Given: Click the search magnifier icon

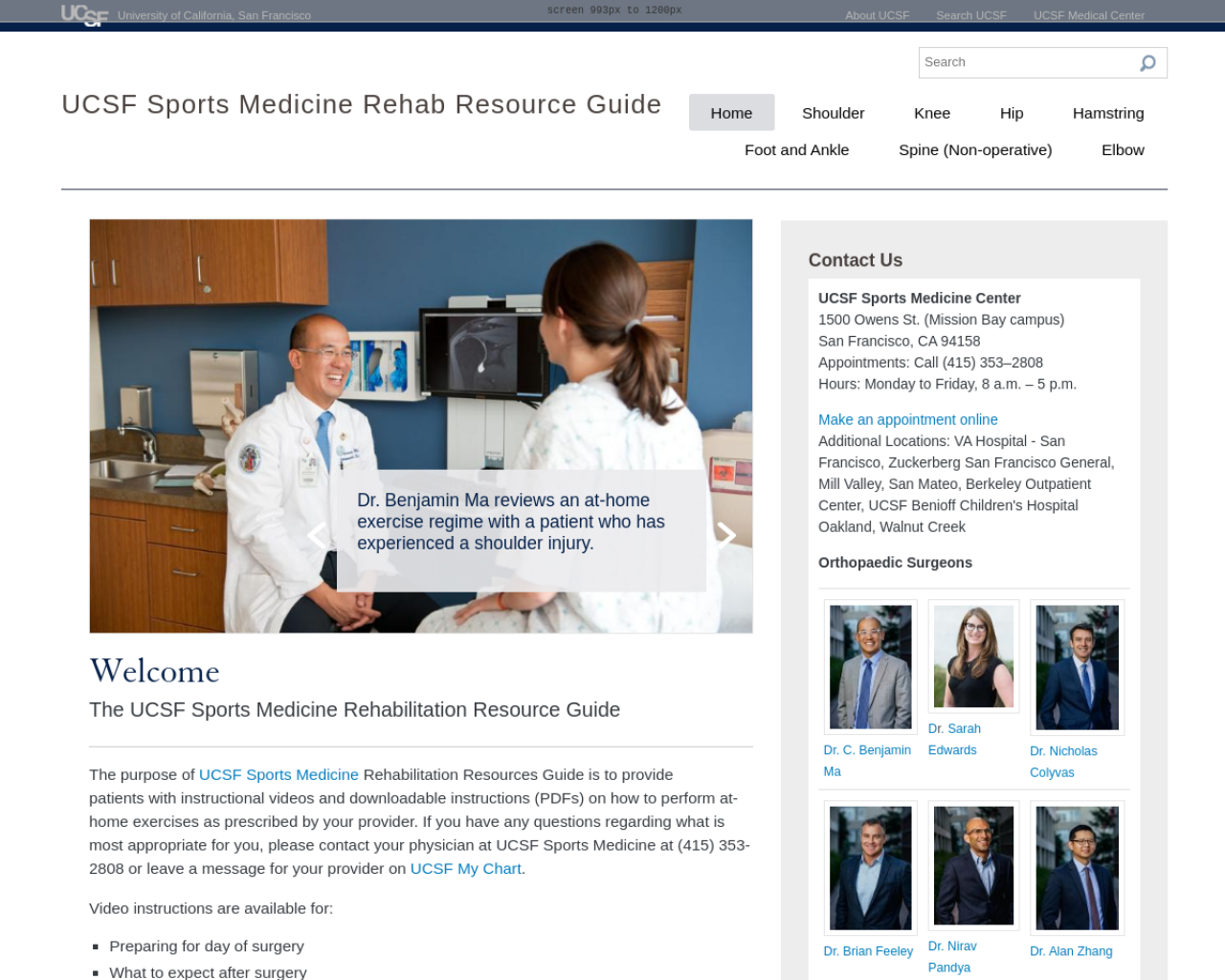Looking at the screenshot, I should [x=1147, y=63].
